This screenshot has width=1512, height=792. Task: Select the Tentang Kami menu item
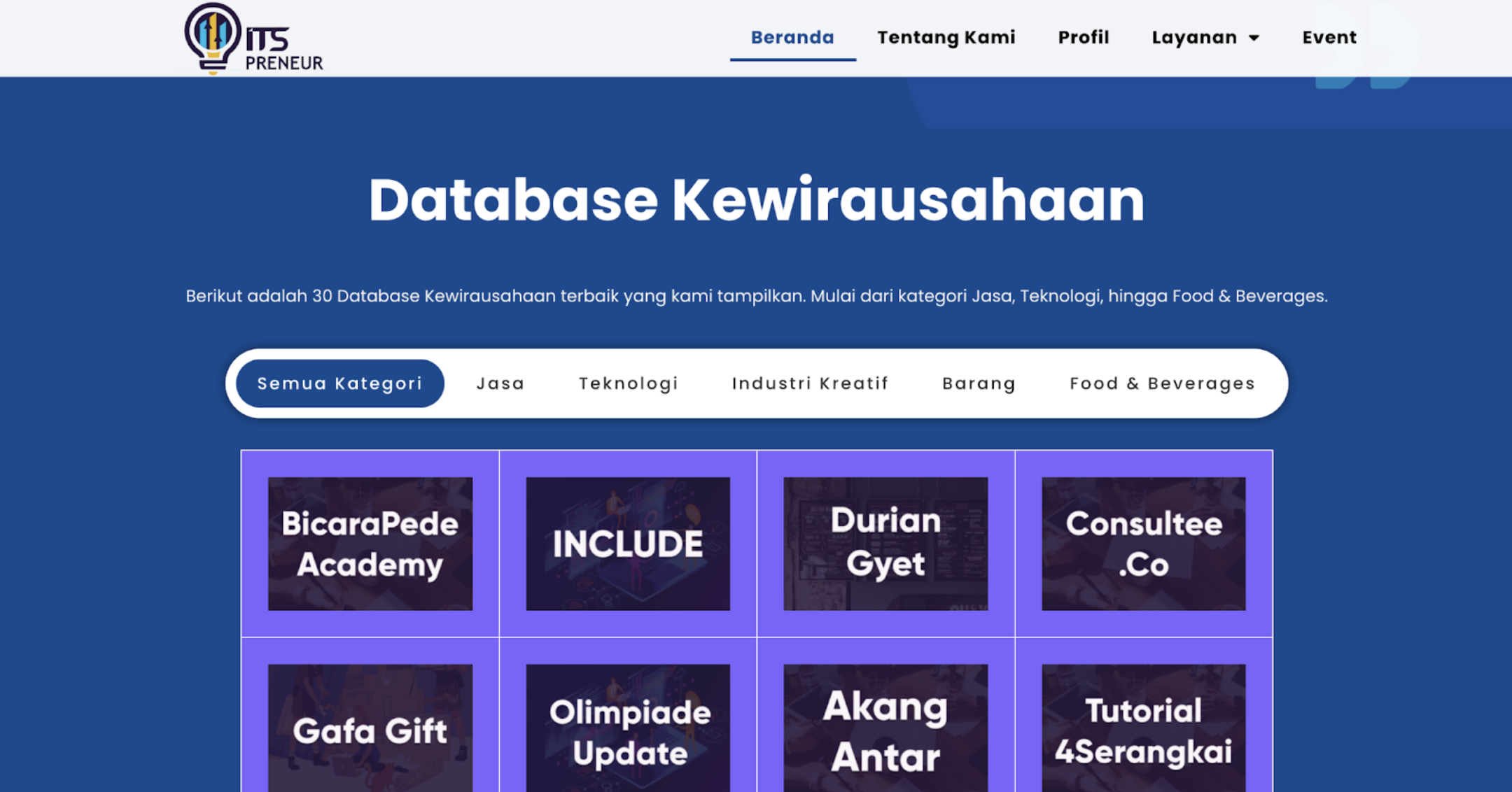click(946, 37)
